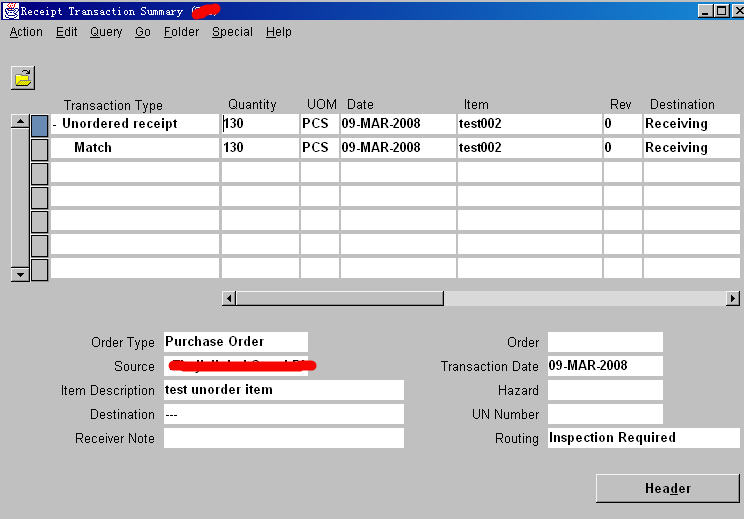Click the Match transaction type cell
Screen dimensions: 744x519
(x=135, y=148)
